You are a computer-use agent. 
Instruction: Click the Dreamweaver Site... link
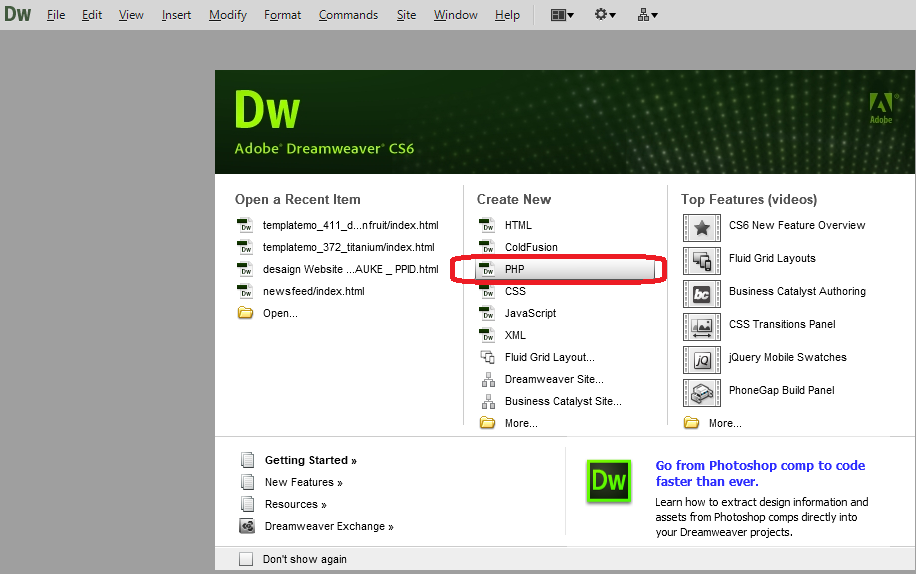(x=554, y=380)
